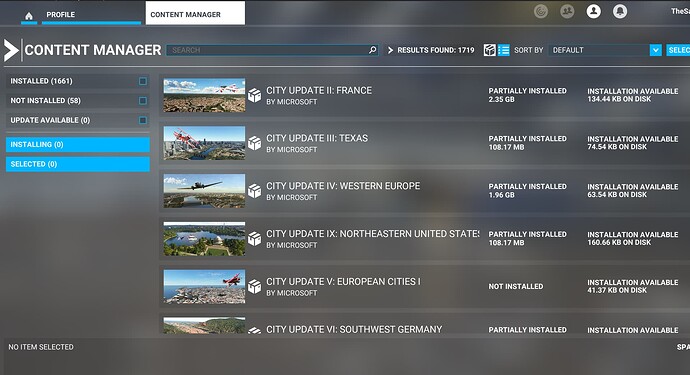The width and height of the screenshot is (690, 375).
Task: Switch to list view icon
Action: click(x=504, y=50)
